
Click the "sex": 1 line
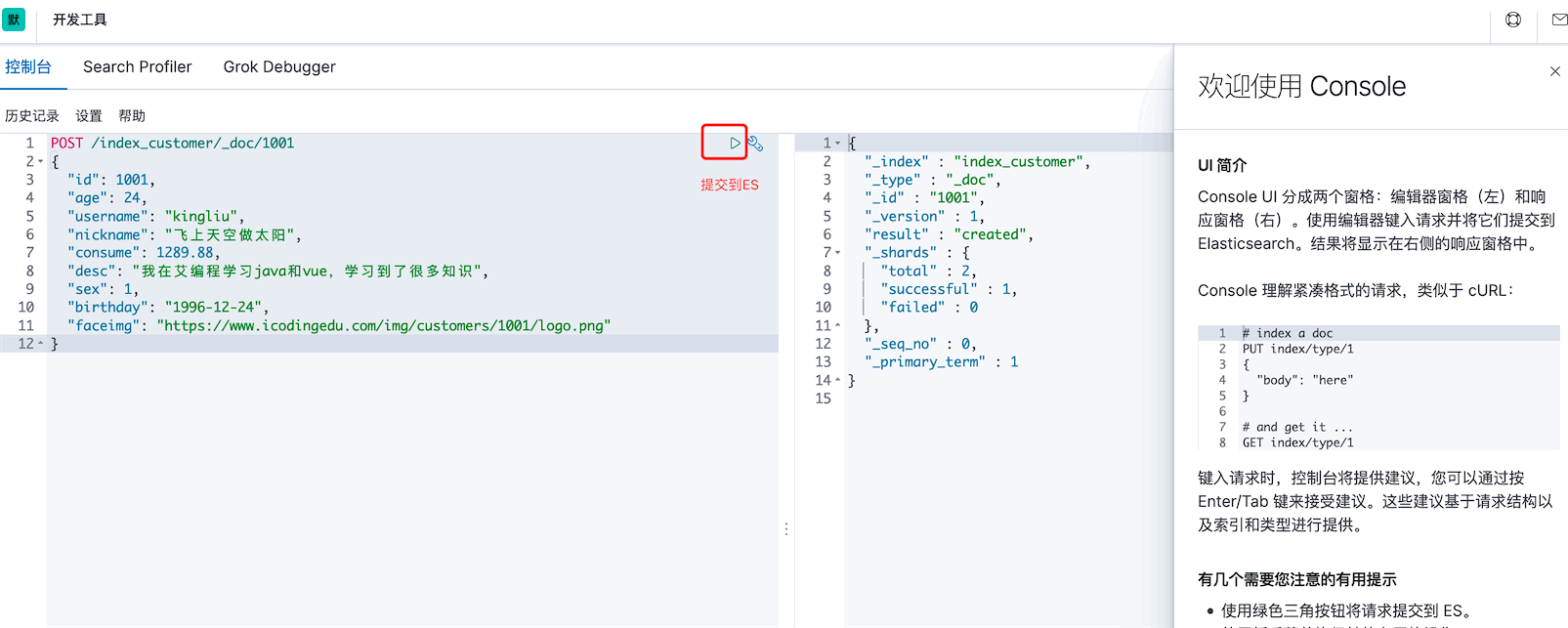104,289
